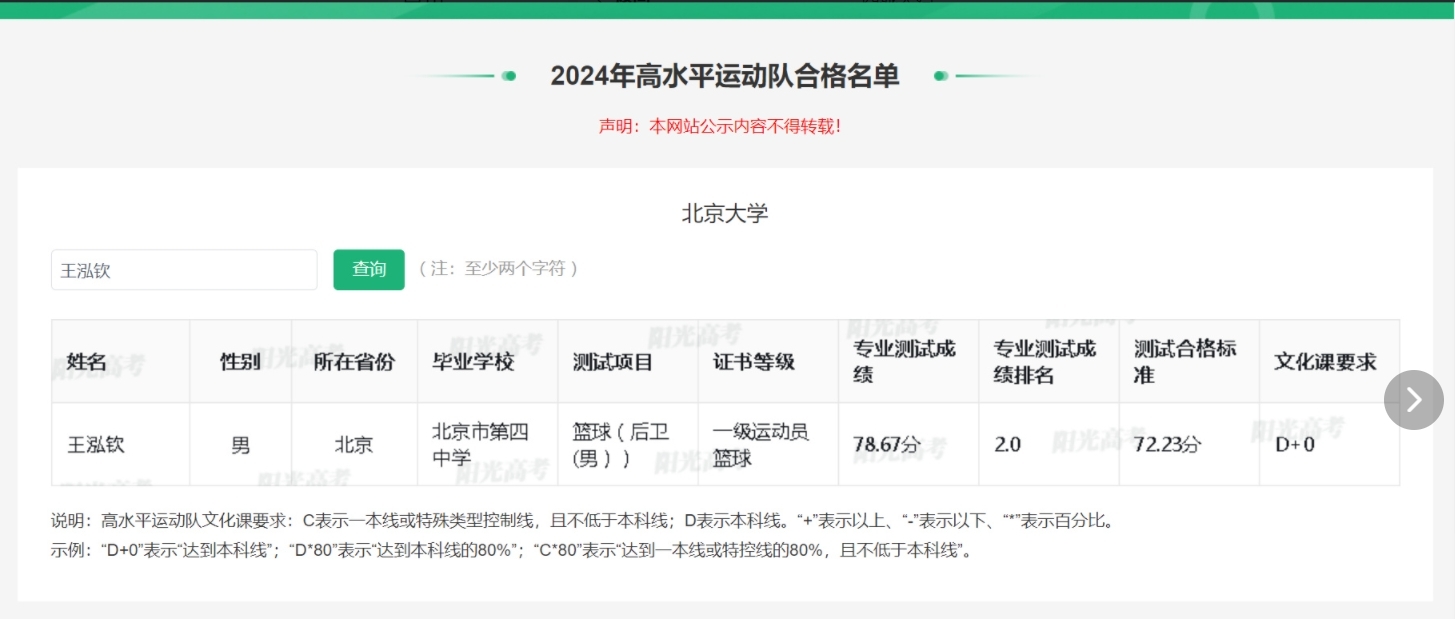Click the 专业测试成绩排名 column header
The height and width of the screenshot is (619, 1455).
point(1049,362)
